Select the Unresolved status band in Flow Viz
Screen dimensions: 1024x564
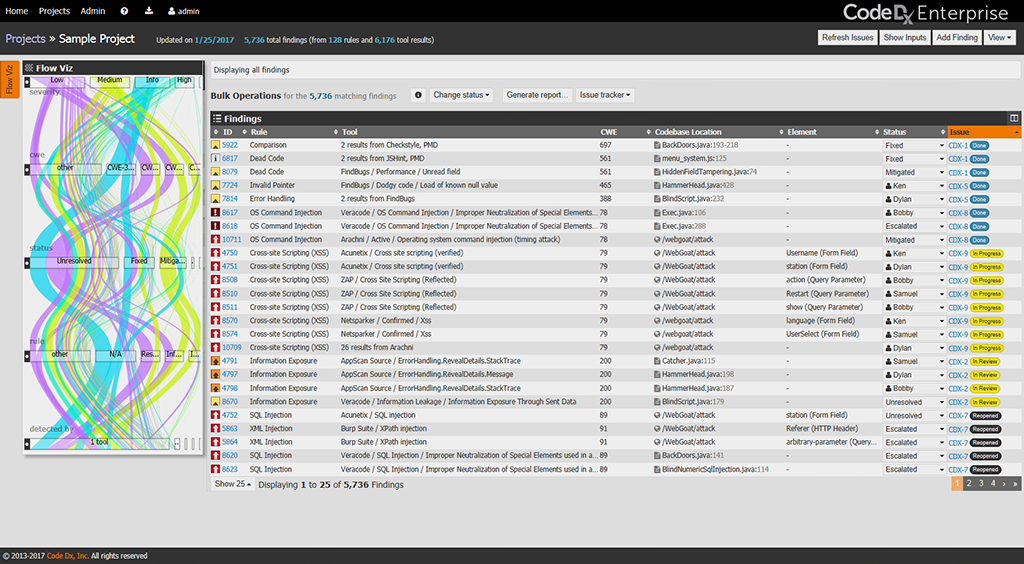point(74,262)
